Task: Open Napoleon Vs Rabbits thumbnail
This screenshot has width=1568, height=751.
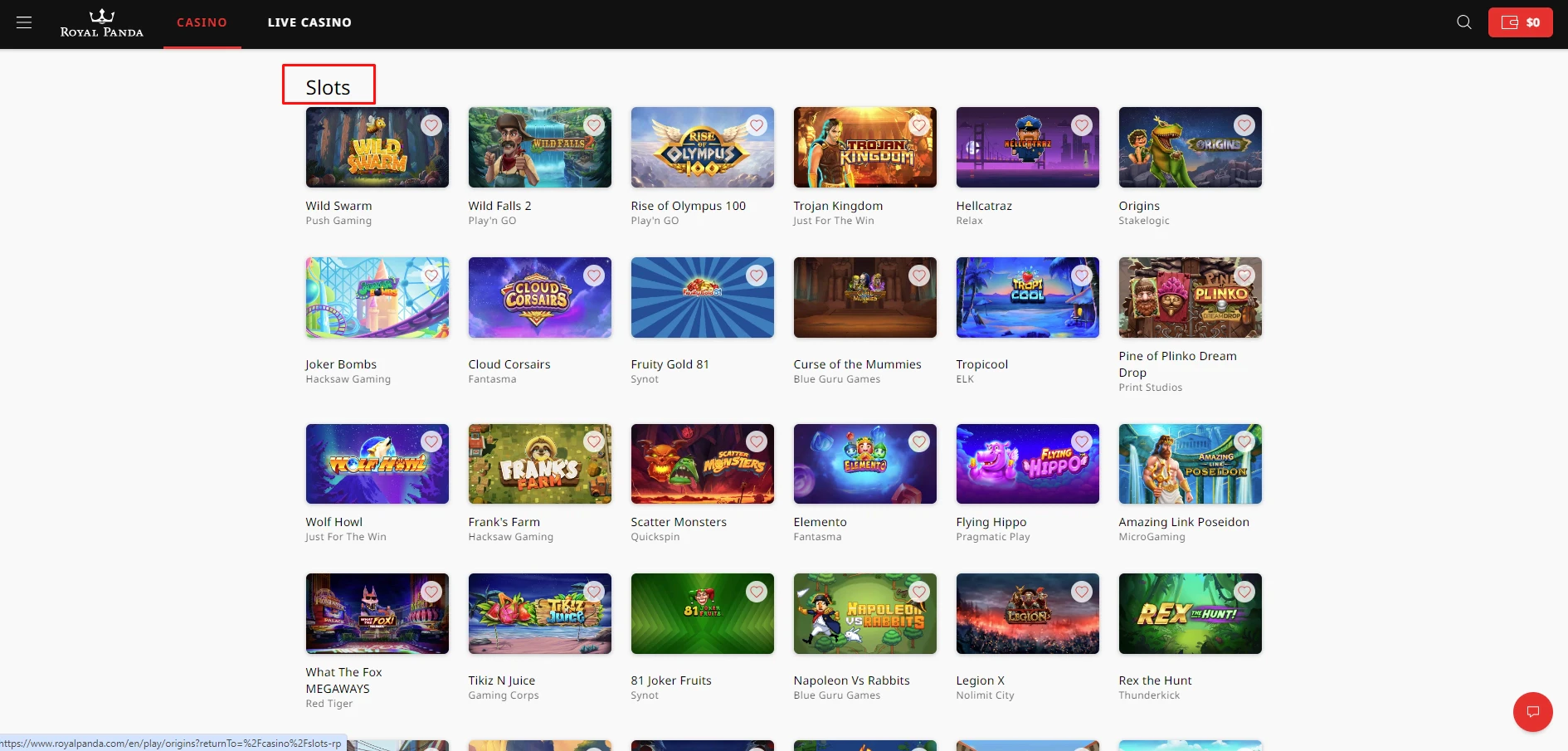Action: click(x=865, y=613)
